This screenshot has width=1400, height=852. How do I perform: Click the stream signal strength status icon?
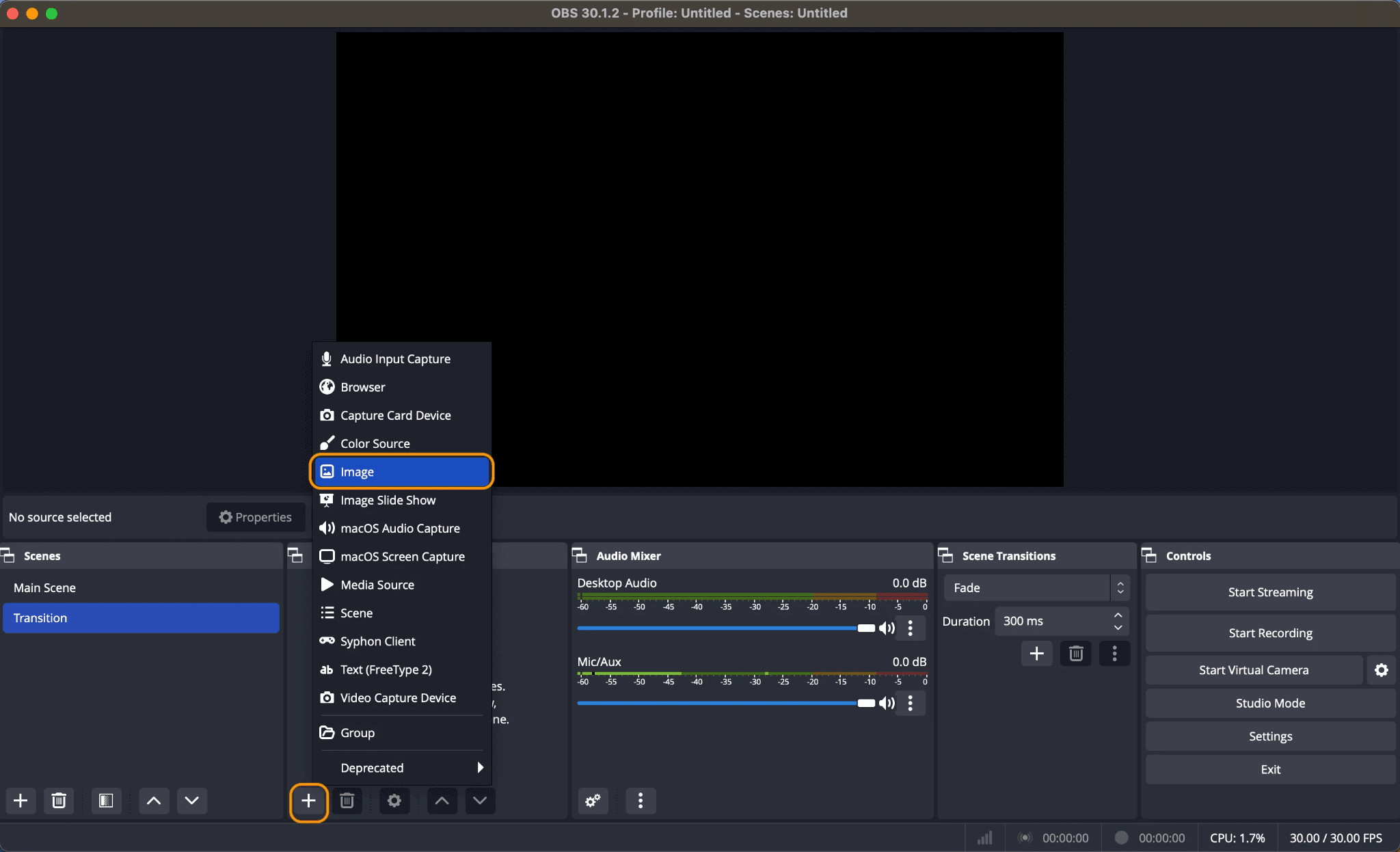pos(985,838)
